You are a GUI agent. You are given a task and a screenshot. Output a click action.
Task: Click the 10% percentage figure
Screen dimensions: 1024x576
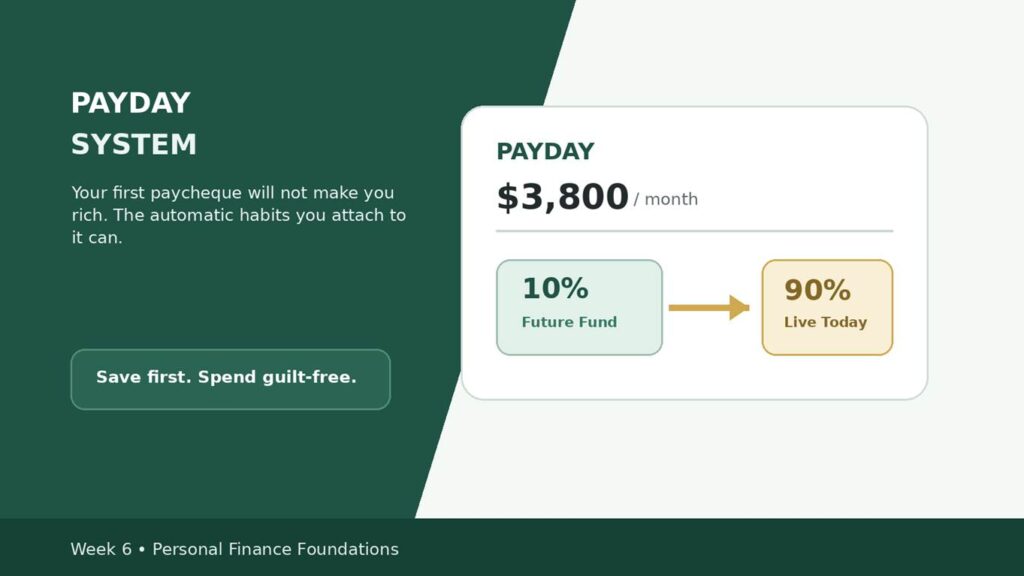point(555,289)
